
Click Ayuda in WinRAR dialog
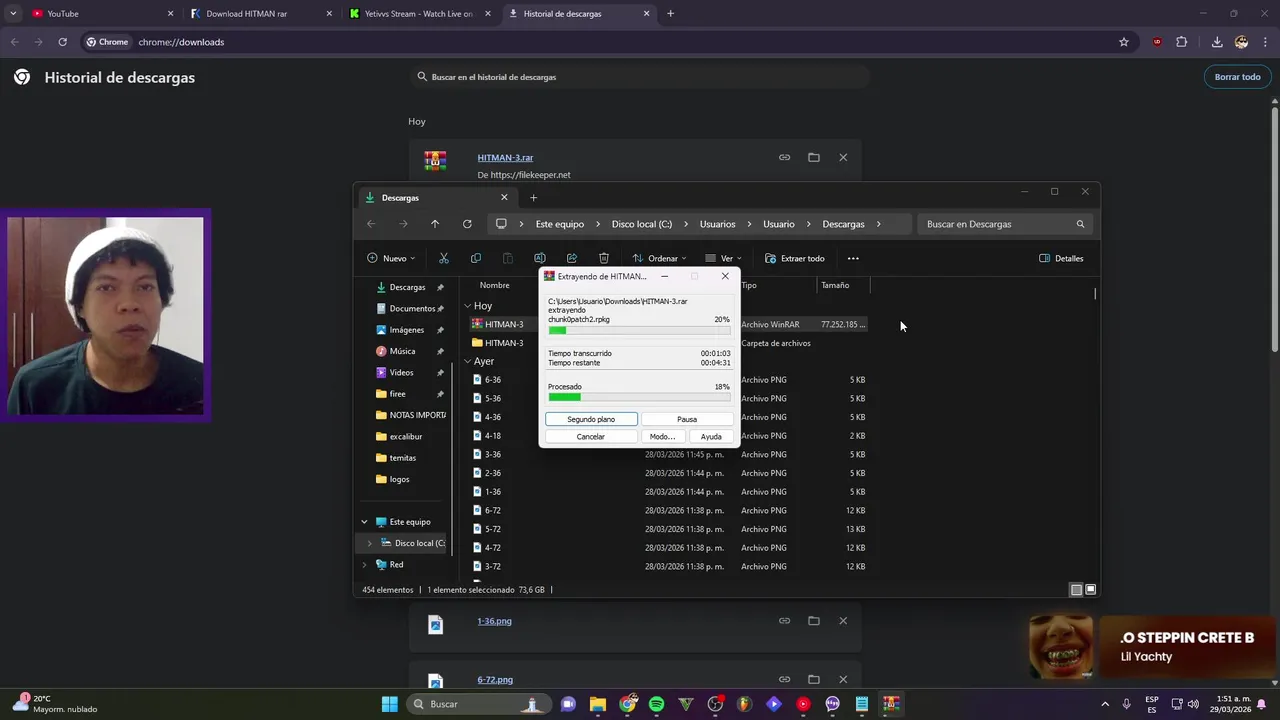pos(711,437)
